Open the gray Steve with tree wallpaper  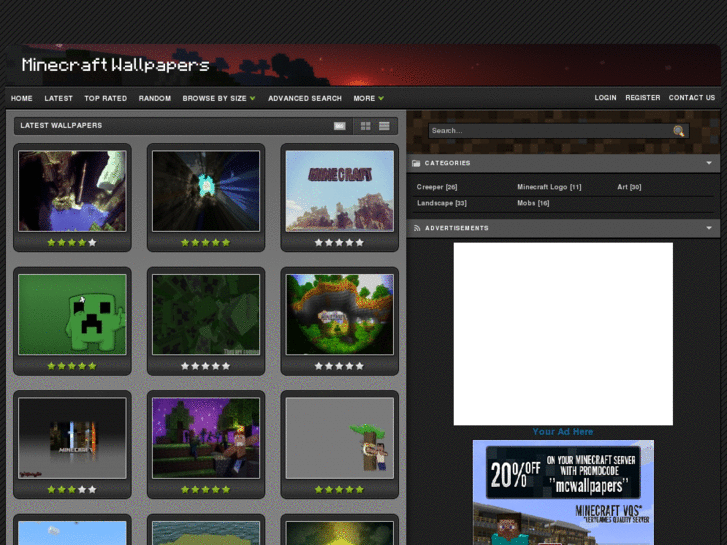(340, 438)
